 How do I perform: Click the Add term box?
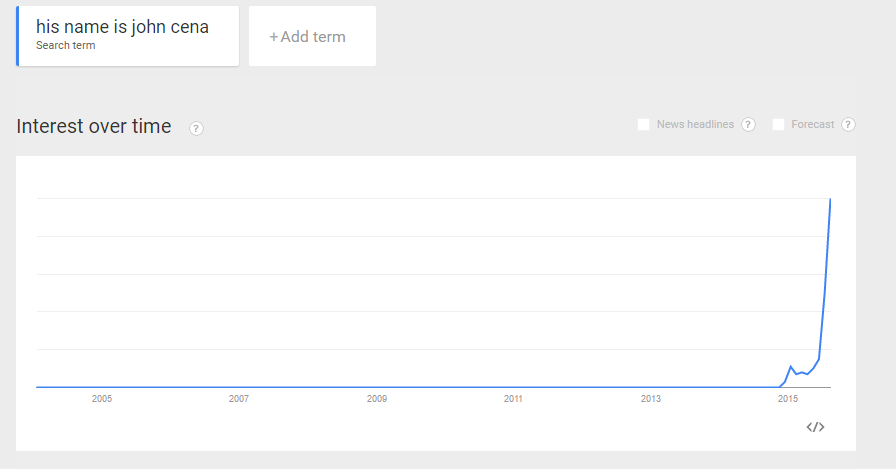313,36
